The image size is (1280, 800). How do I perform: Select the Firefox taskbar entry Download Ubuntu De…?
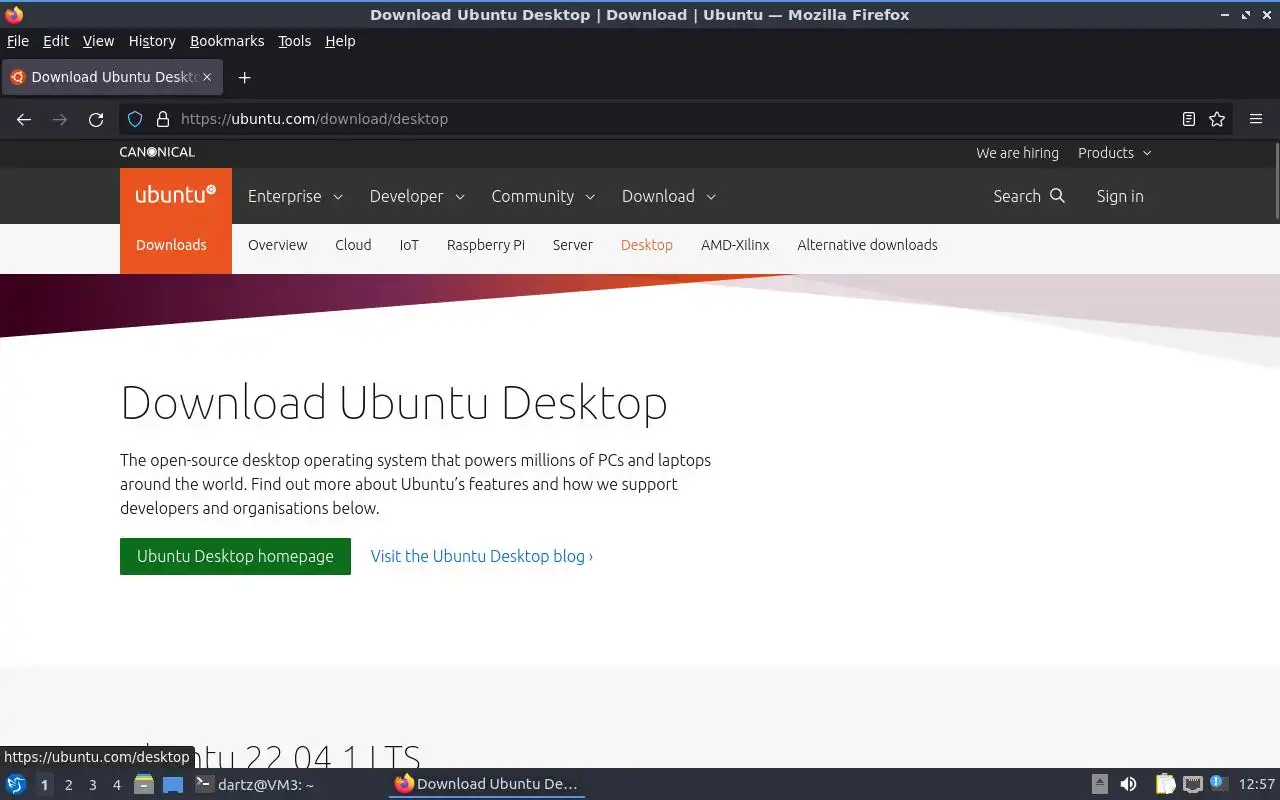486,785
